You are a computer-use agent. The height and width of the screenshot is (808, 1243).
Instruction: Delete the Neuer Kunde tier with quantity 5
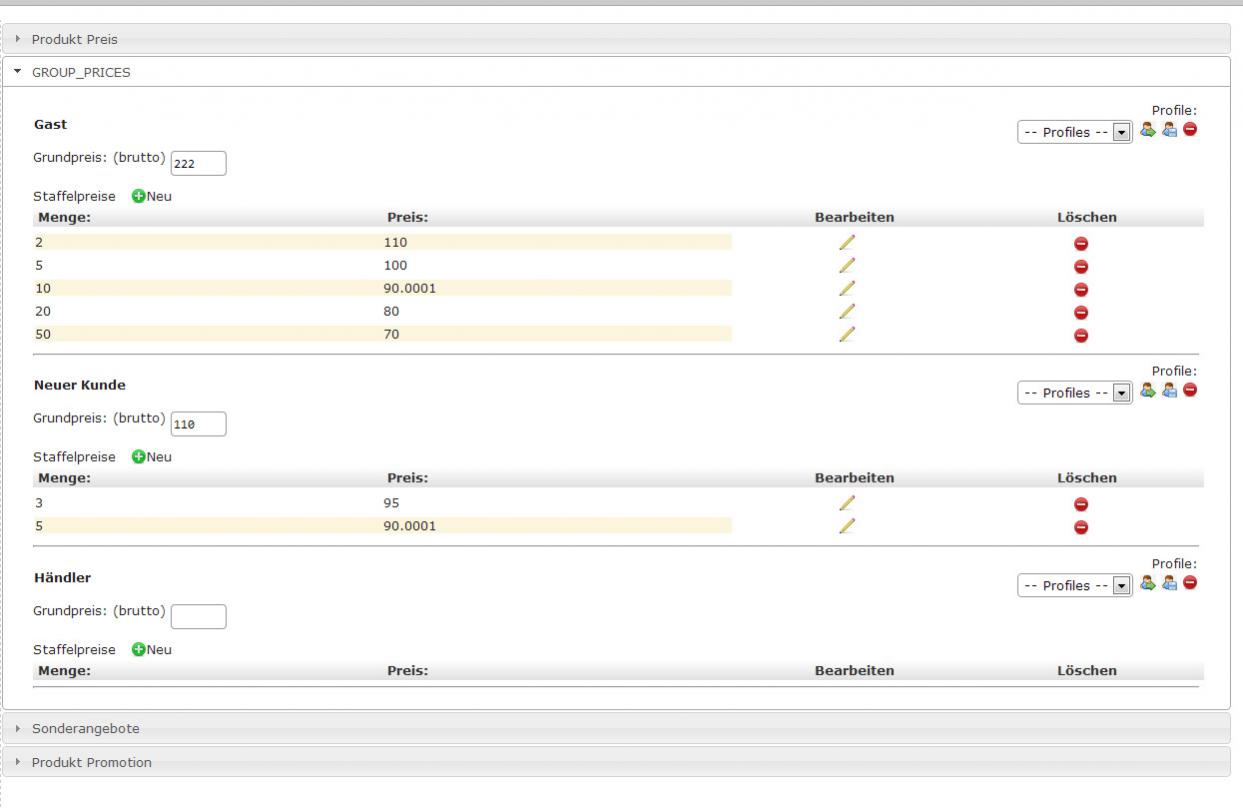pyautogui.click(x=1080, y=527)
